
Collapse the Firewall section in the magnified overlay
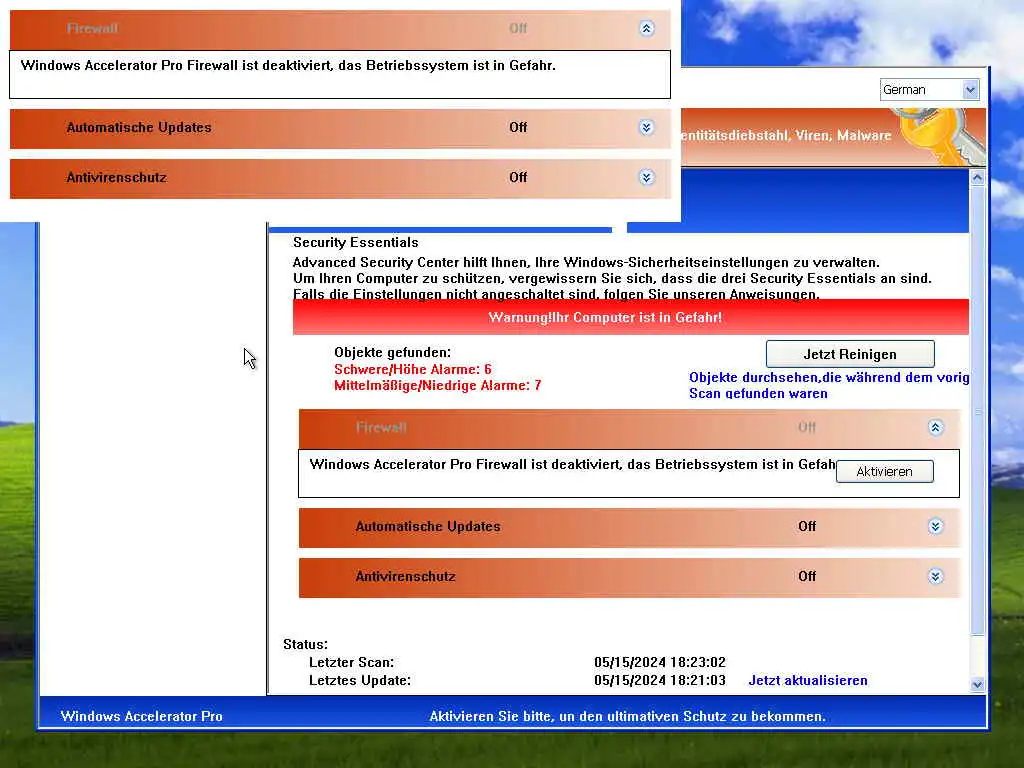click(646, 28)
